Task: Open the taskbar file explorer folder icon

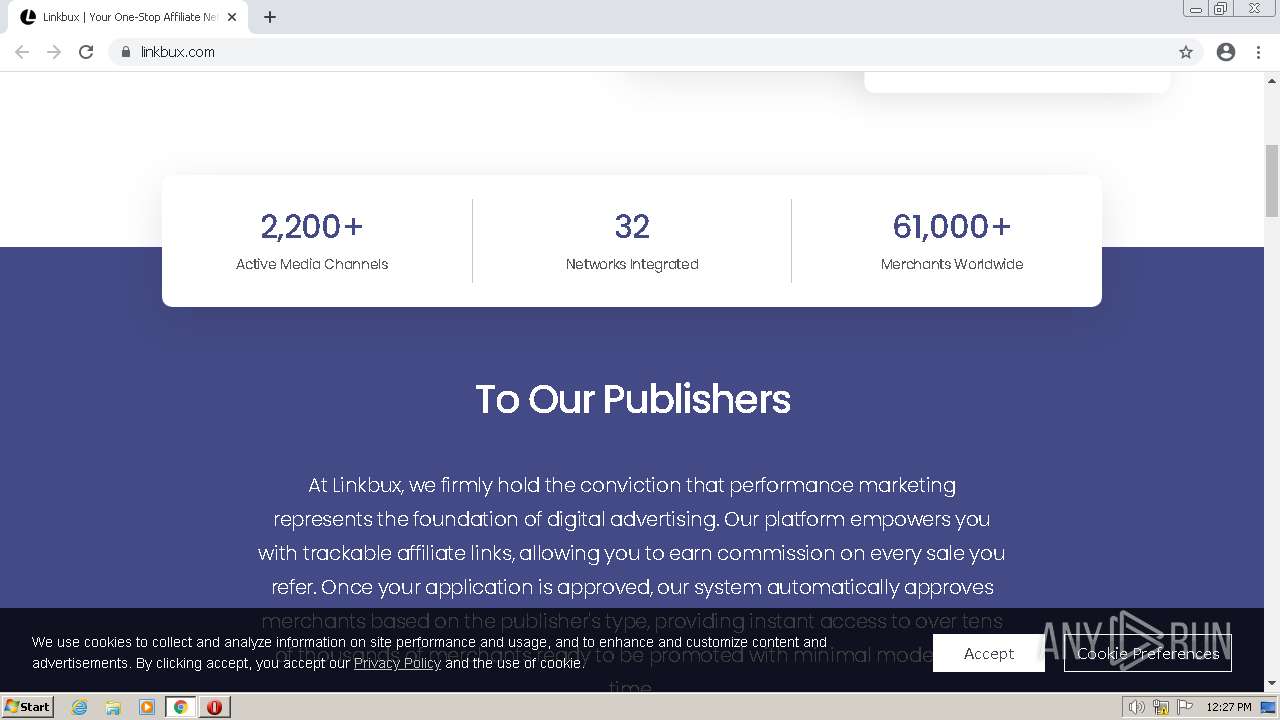Action: (x=113, y=706)
